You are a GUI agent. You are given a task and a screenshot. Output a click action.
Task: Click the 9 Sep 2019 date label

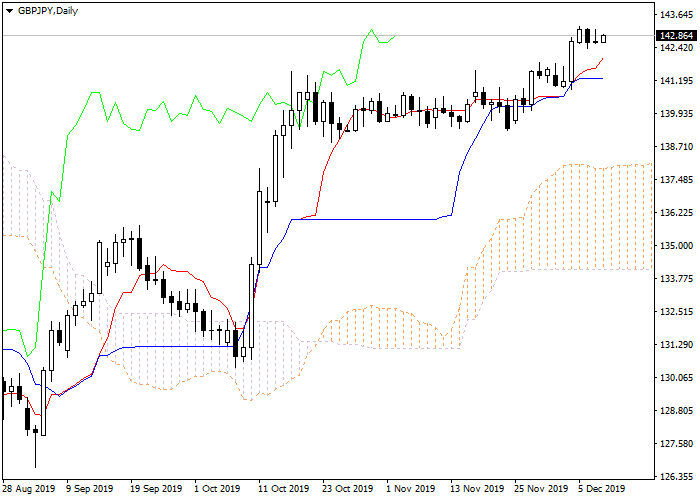90,489
